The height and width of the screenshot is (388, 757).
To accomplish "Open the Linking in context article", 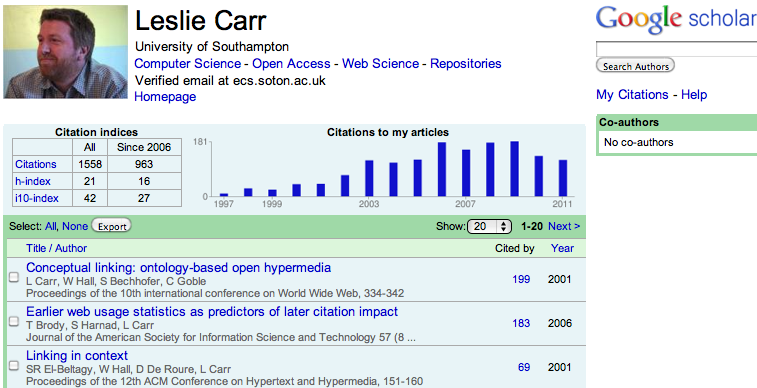I will click(77, 356).
